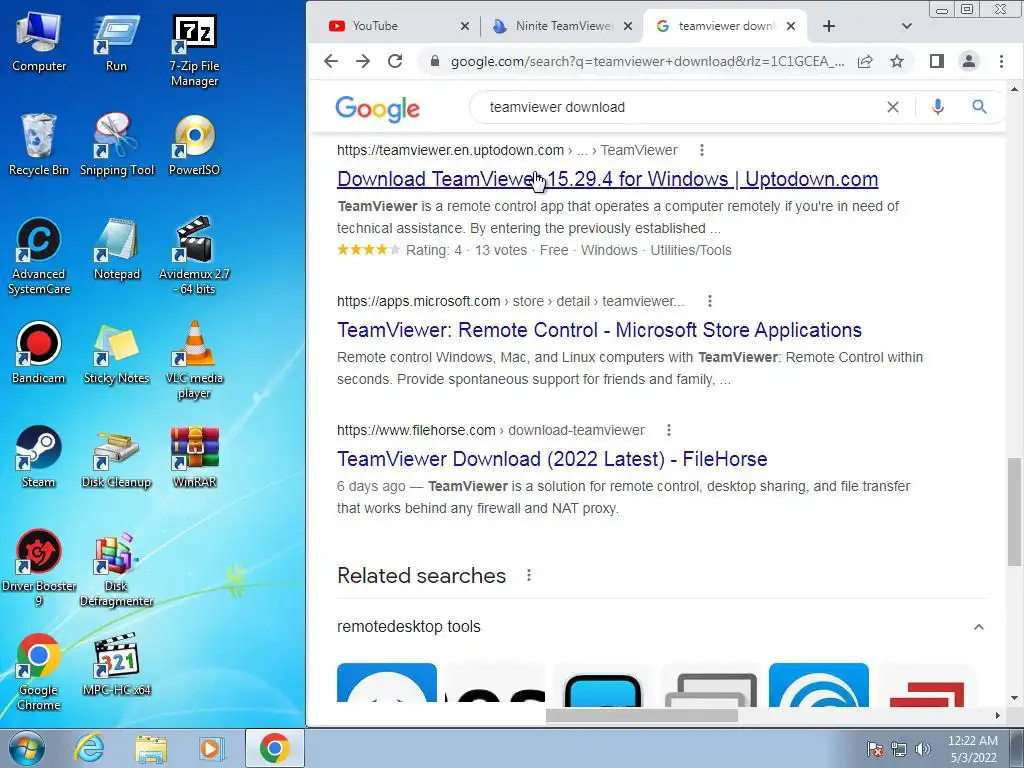Bookmark this page with star icon
The height and width of the screenshot is (768, 1024).
point(897,61)
